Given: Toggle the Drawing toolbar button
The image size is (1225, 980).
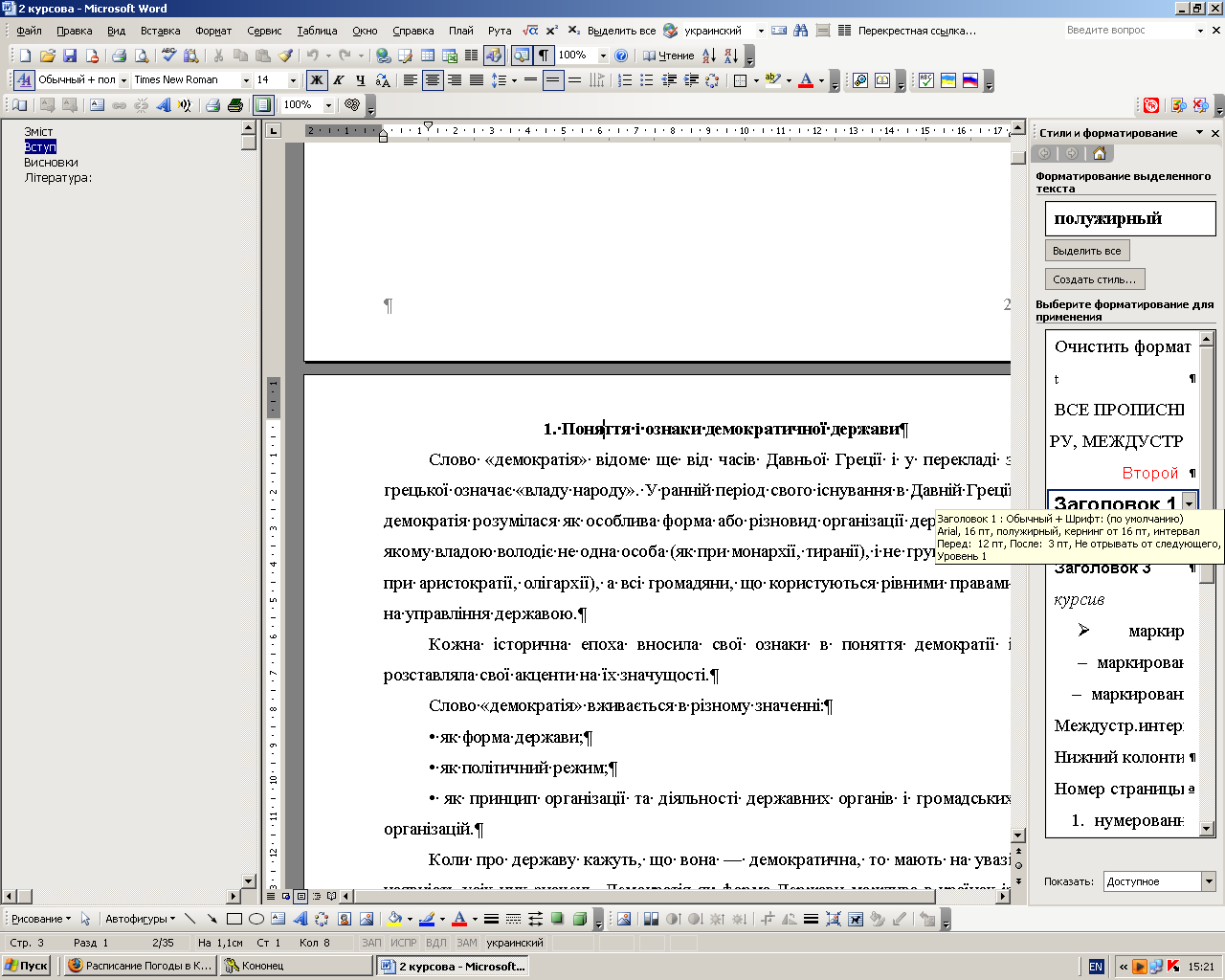Looking at the screenshot, I should coord(494,56).
